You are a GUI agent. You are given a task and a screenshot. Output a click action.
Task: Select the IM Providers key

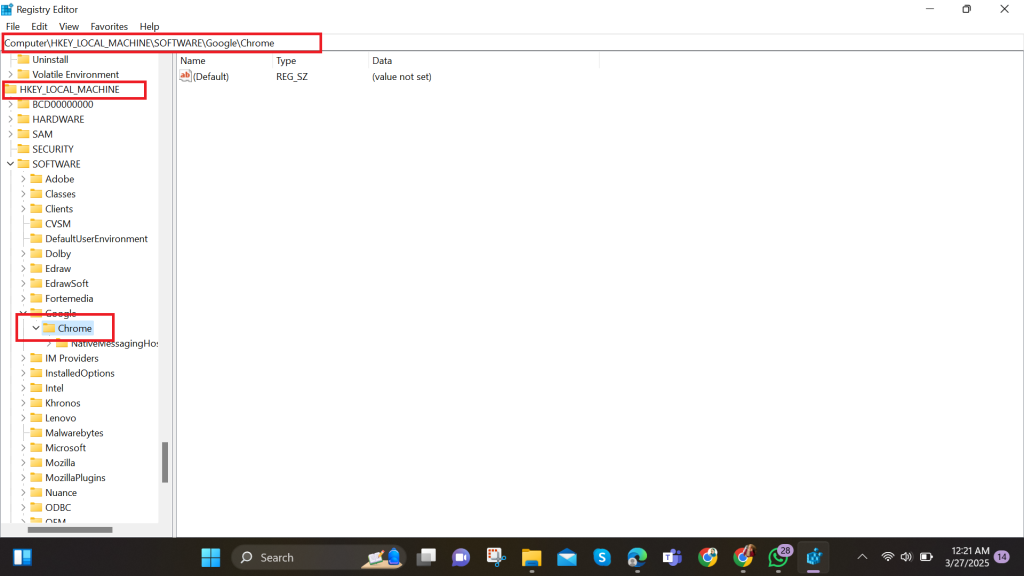pyautogui.click(x=72, y=359)
